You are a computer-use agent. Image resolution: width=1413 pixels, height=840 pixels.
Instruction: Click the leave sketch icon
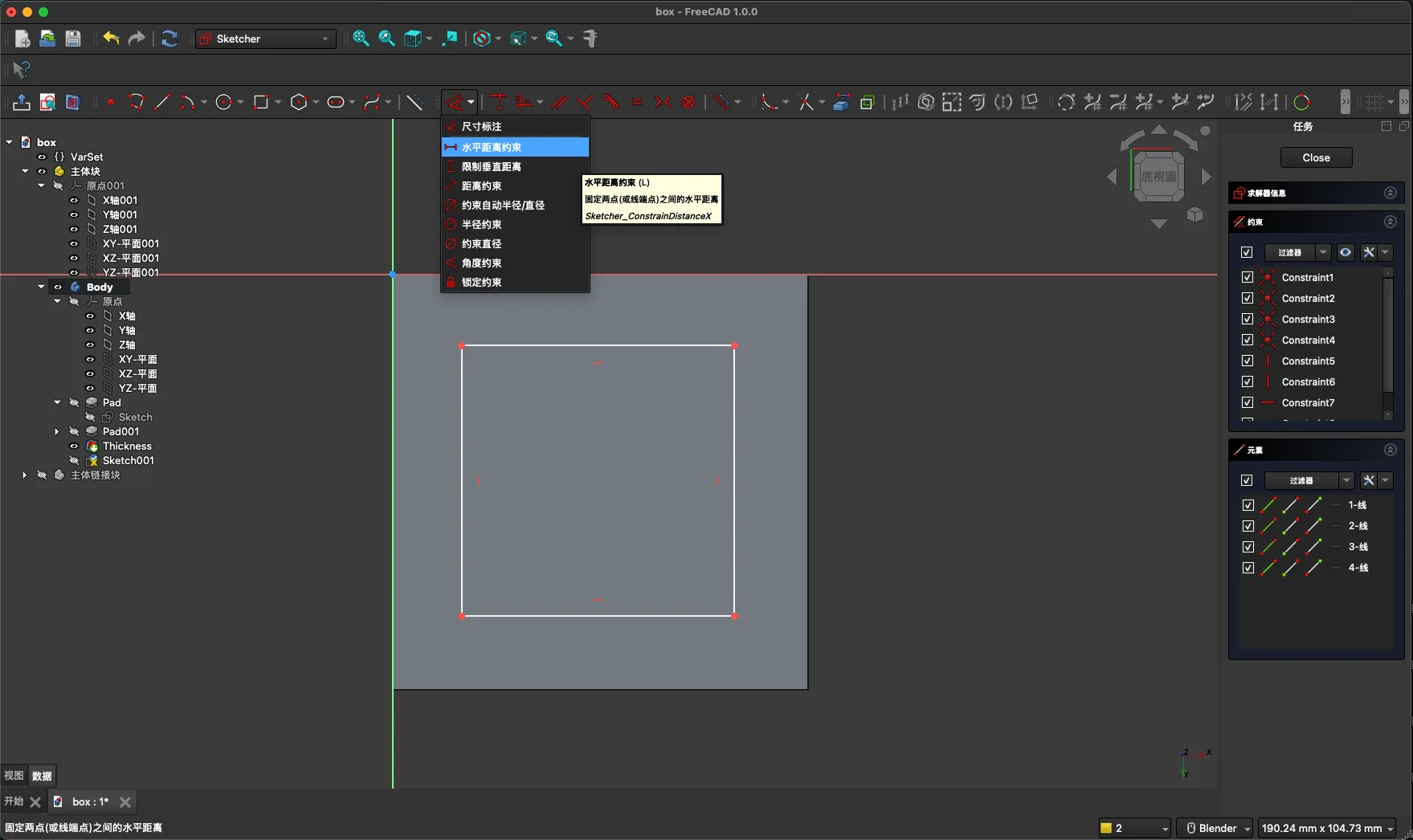coord(22,102)
